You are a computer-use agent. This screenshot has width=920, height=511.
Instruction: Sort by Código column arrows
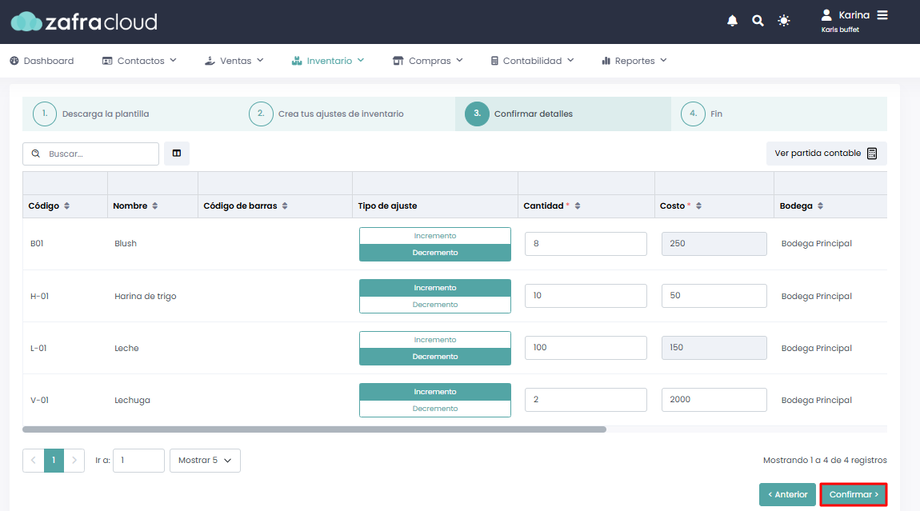pos(67,206)
